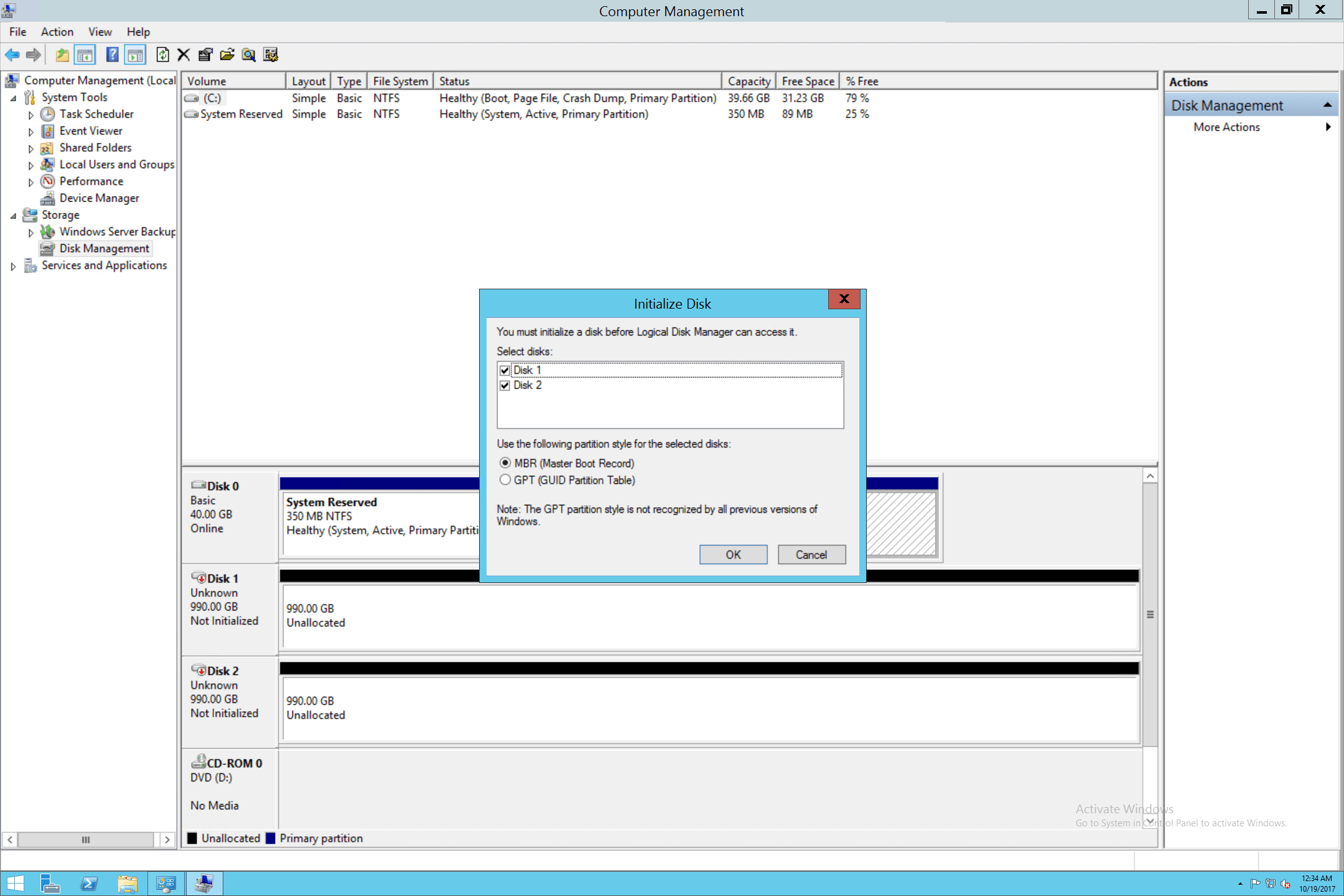Click the Refresh icon in the toolbar

pos(162,55)
